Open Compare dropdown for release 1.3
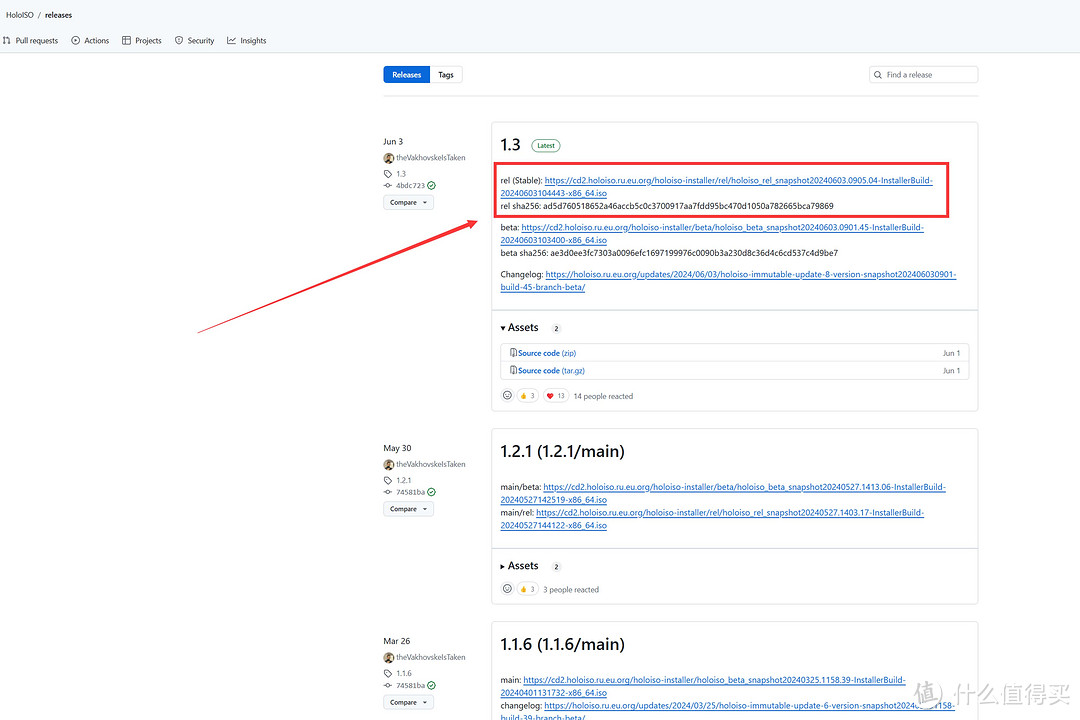This screenshot has width=1080, height=720. click(408, 202)
